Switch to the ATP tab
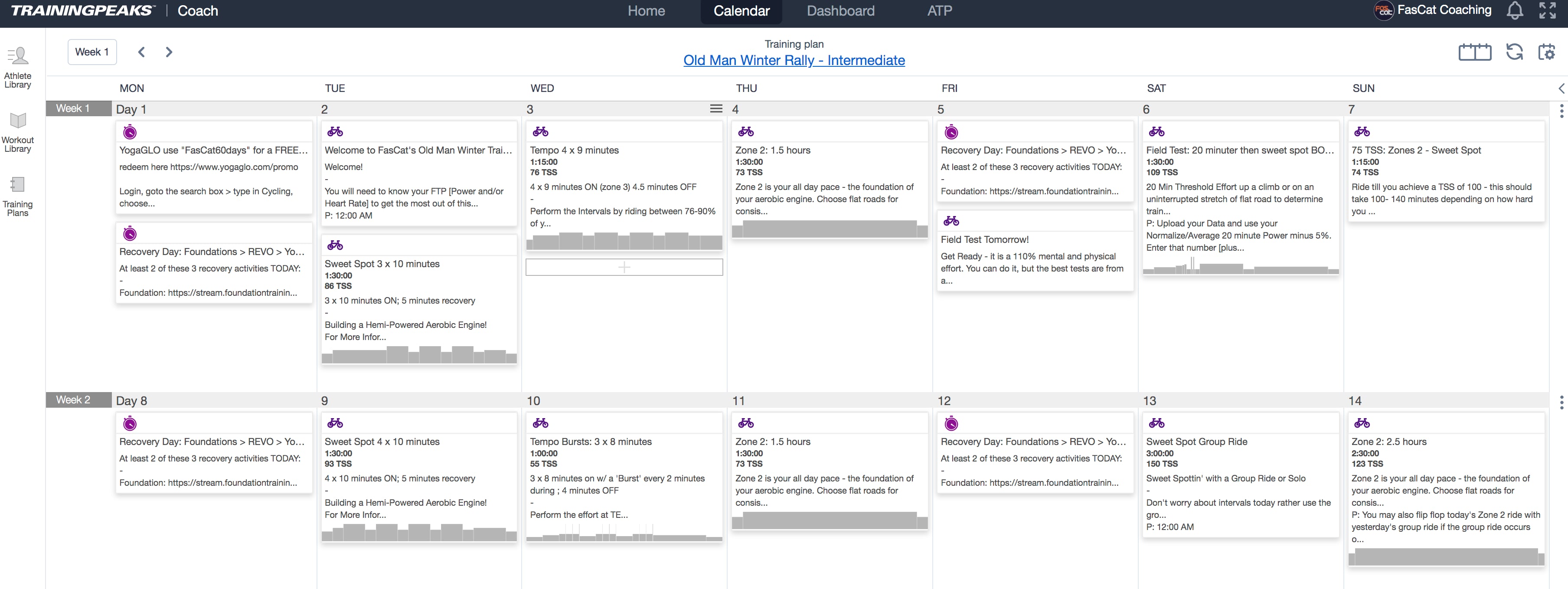The width and height of the screenshot is (1568, 589). (939, 11)
